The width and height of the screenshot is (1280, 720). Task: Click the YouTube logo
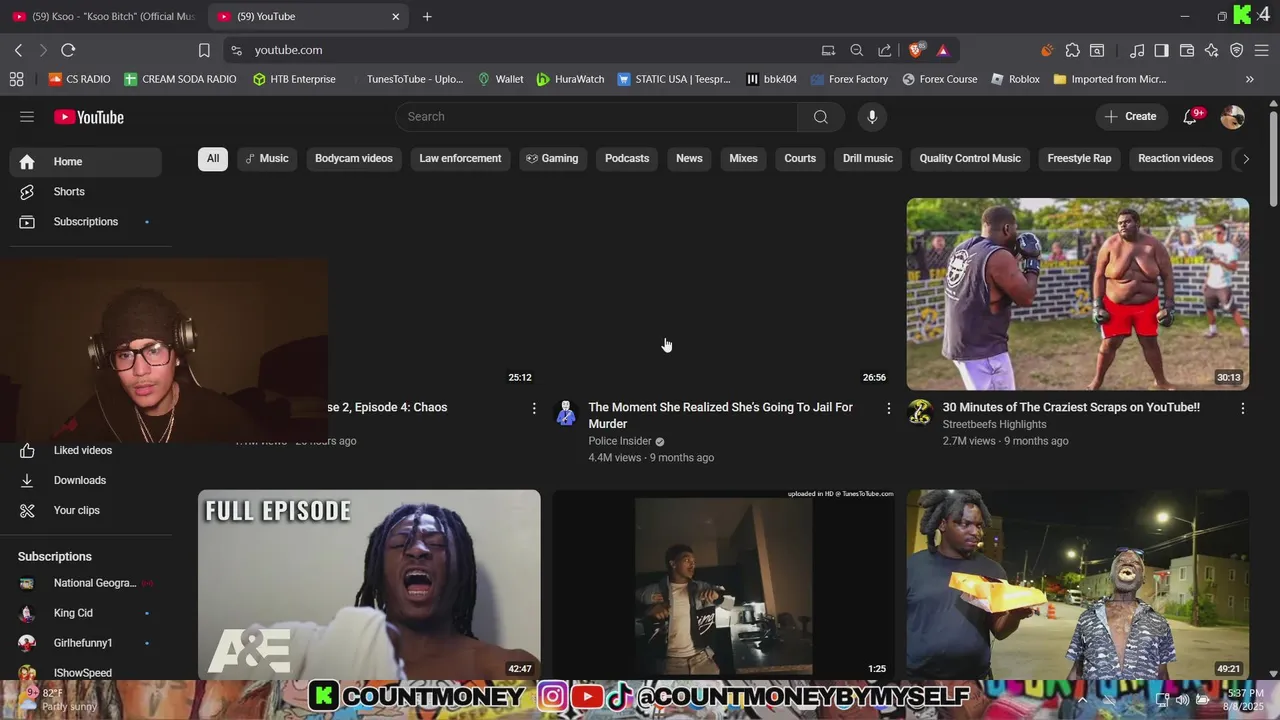[x=89, y=117]
